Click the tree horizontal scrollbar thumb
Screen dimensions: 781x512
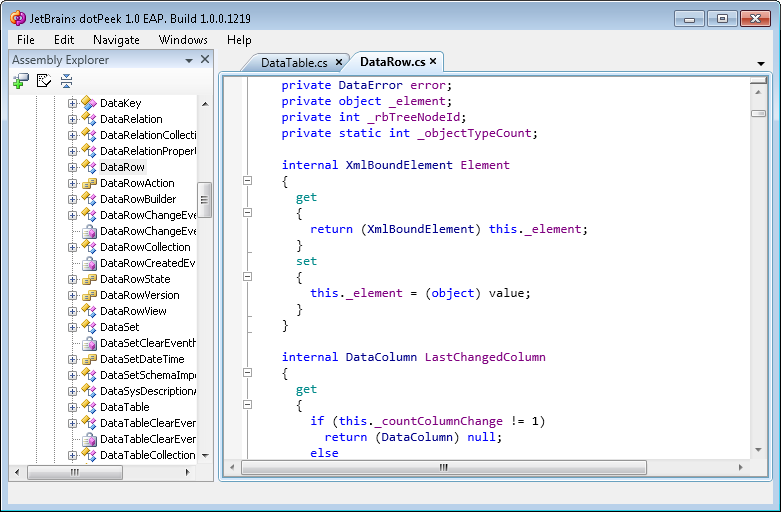(75, 472)
